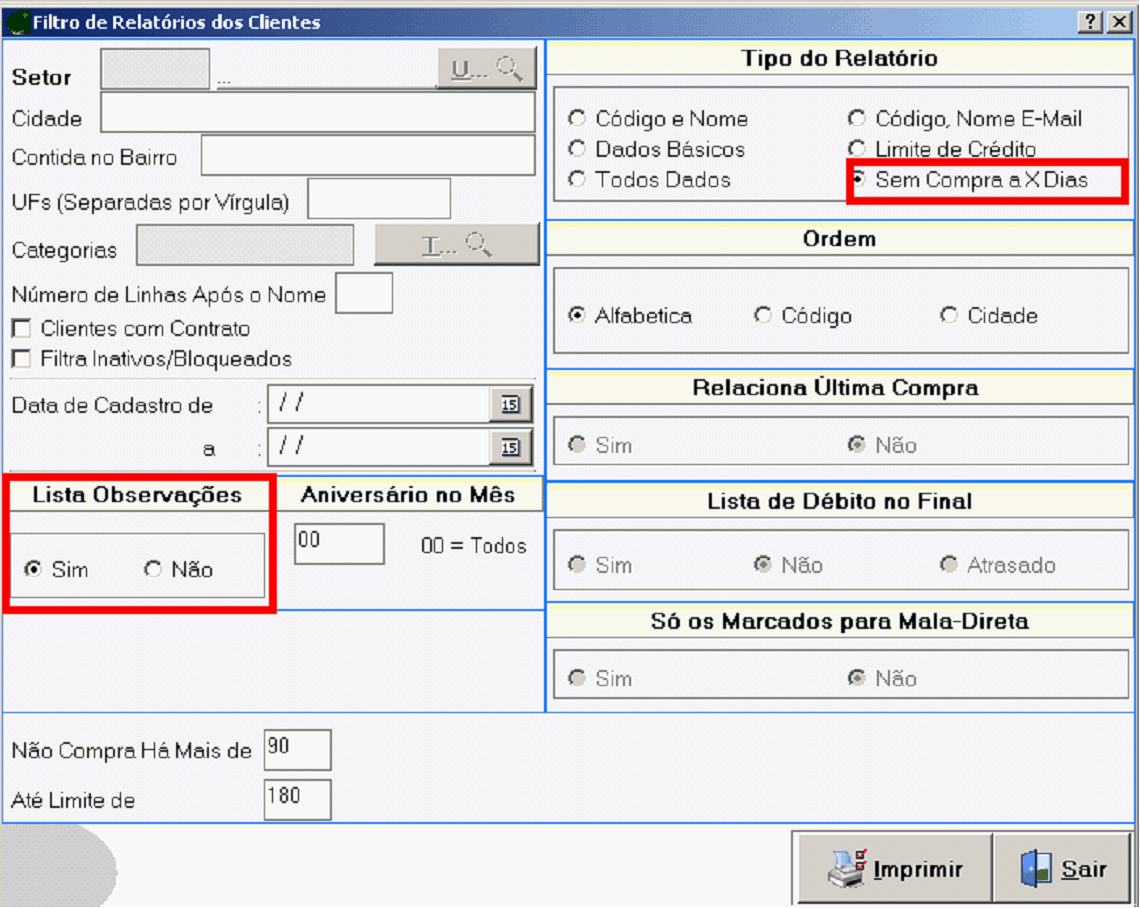Select Limite de Crédito report option

(x=857, y=149)
